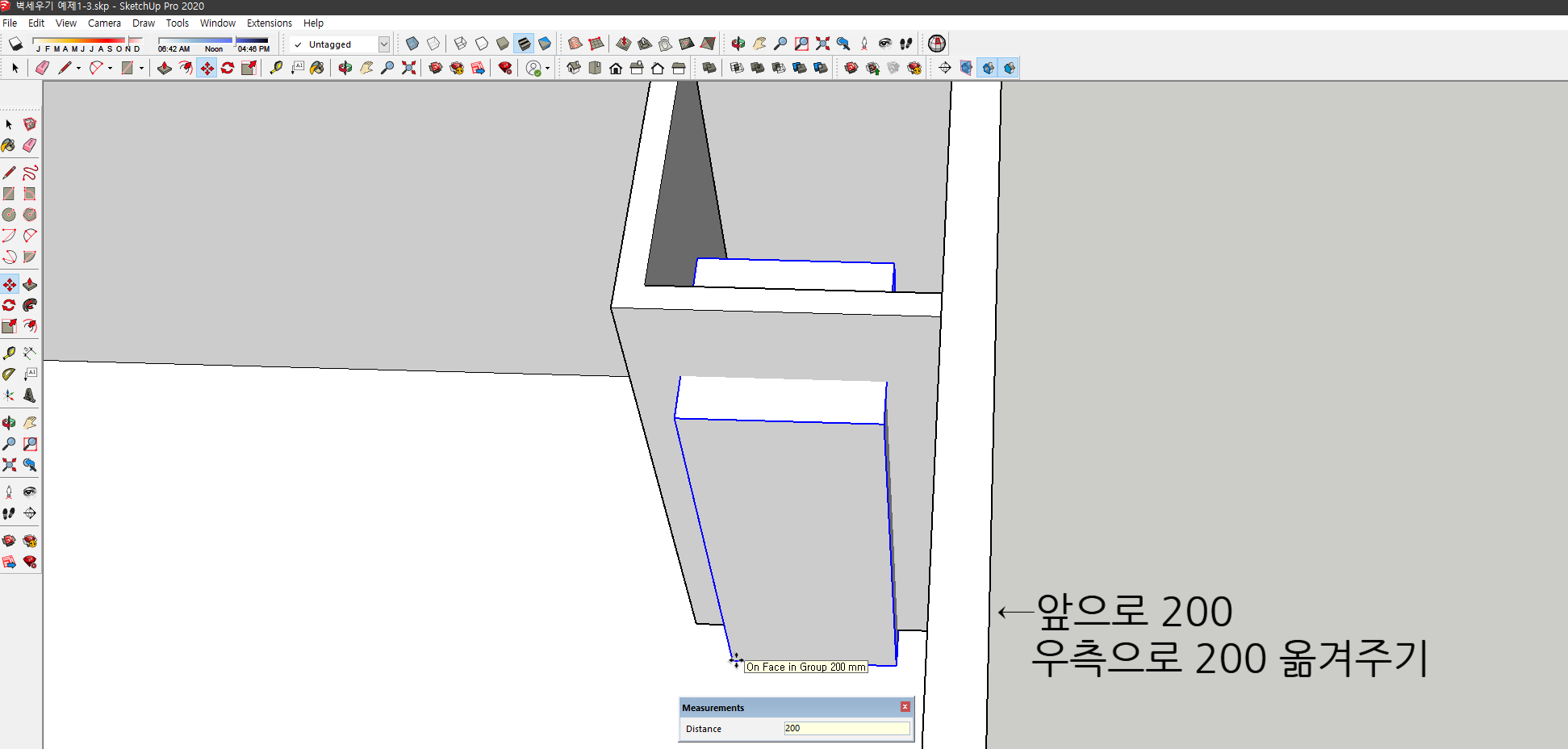Enable Shaded With Textures style
Viewport: 1568px width, 749px height.
pos(524,44)
